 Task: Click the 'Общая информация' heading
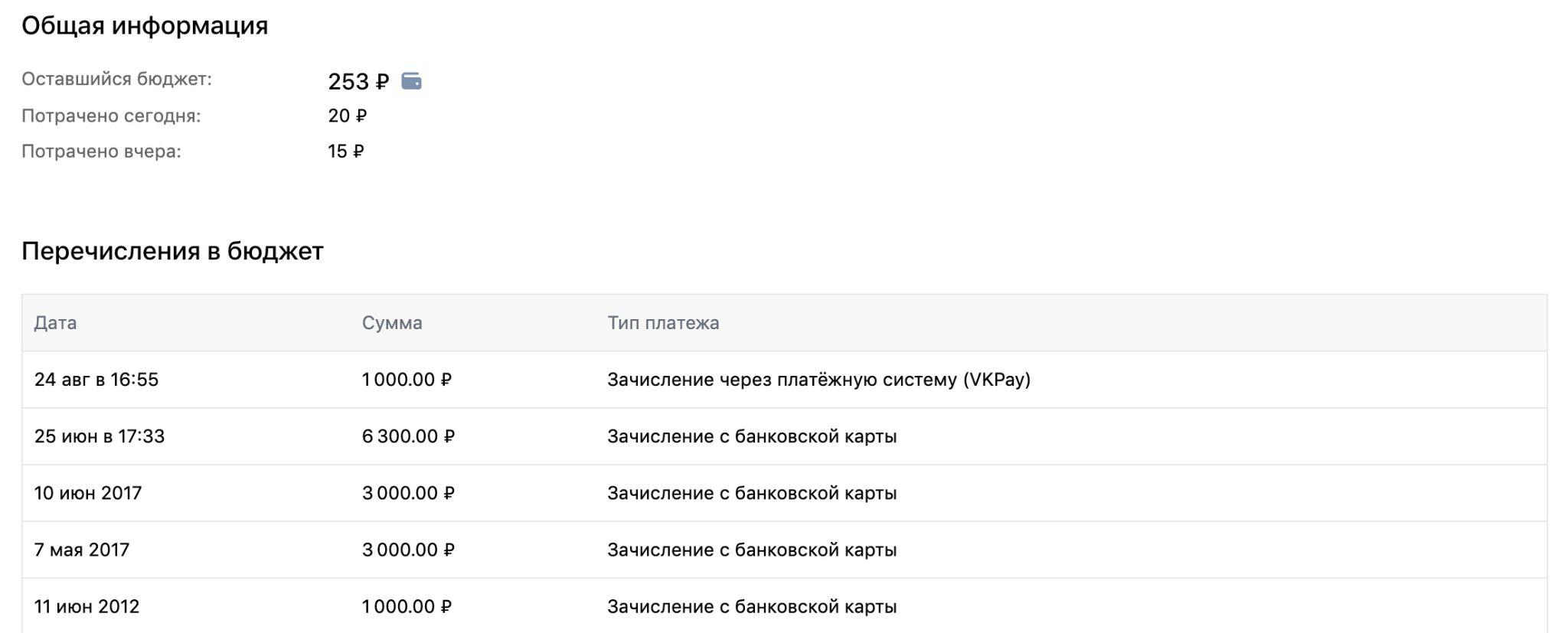tap(145, 26)
